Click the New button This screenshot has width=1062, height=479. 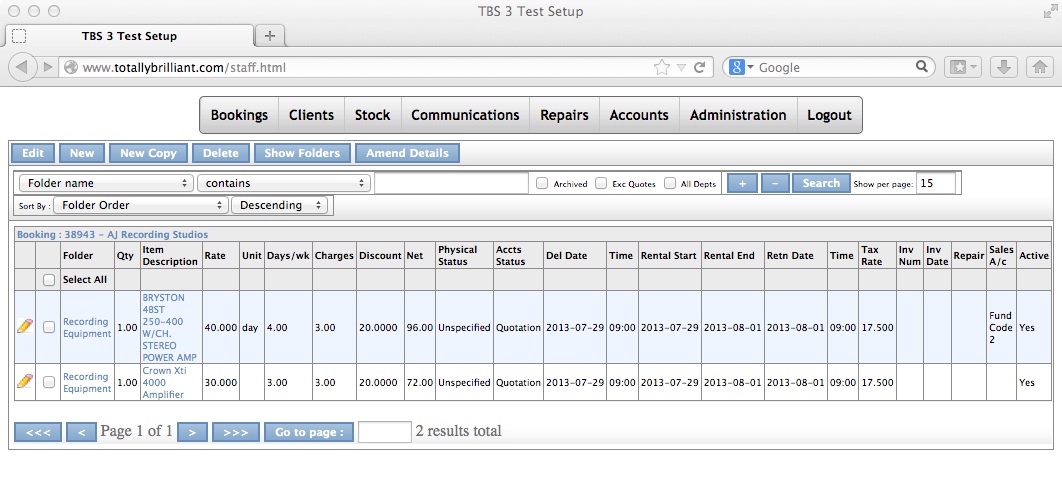tap(82, 153)
